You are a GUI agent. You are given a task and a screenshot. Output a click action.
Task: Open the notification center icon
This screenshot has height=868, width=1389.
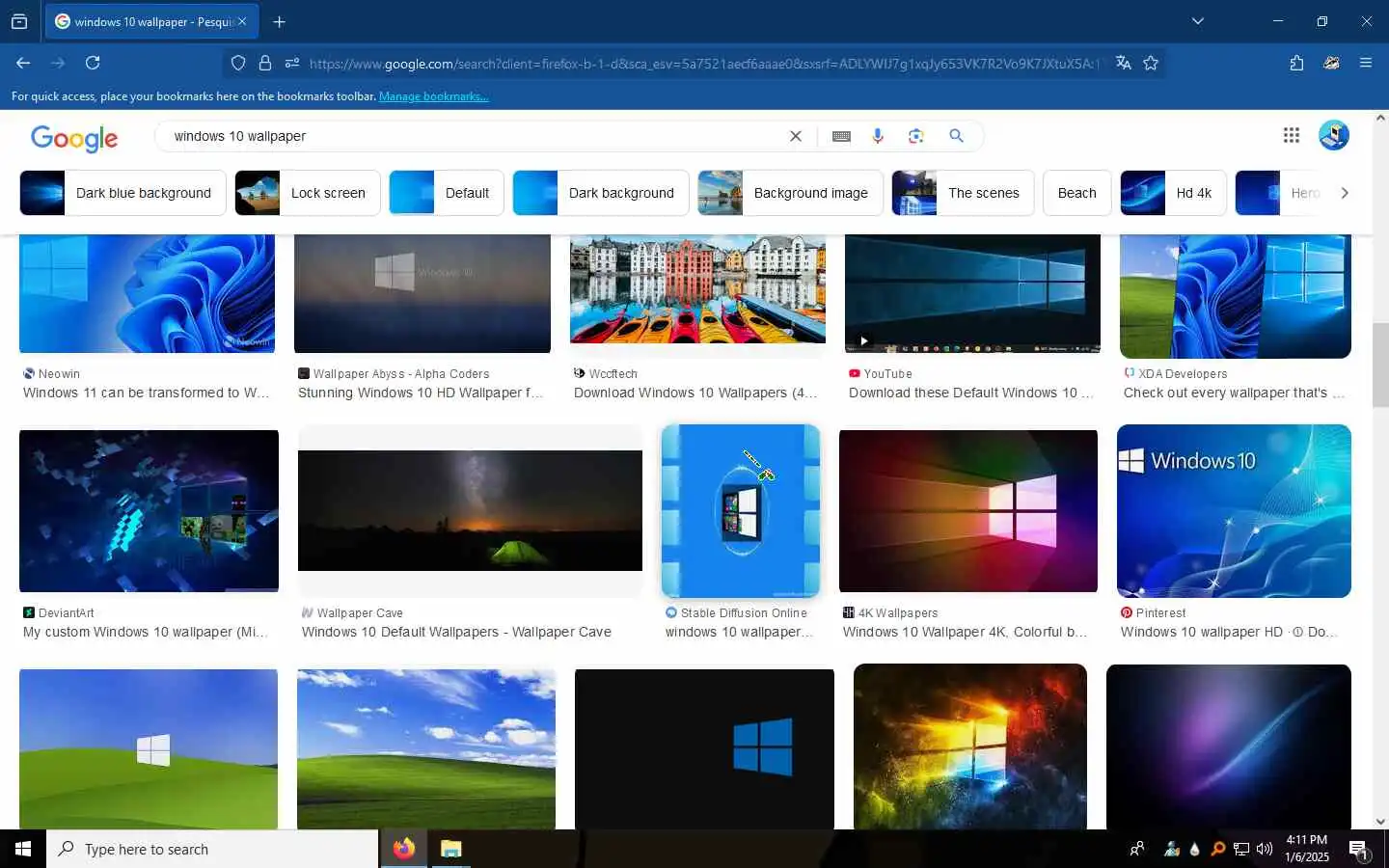click(x=1359, y=849)
